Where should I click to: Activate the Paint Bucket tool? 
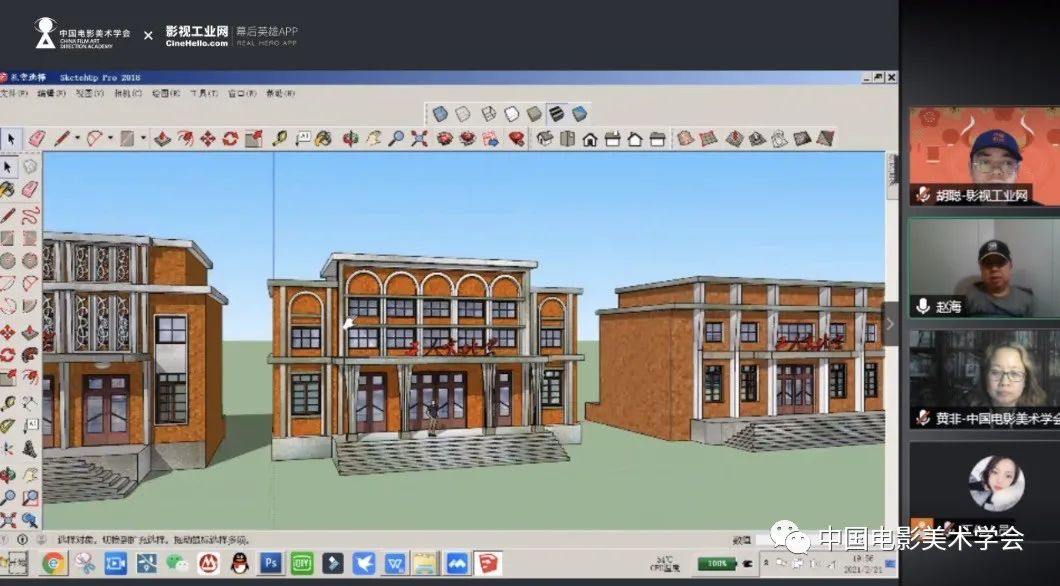click(324, 139)
